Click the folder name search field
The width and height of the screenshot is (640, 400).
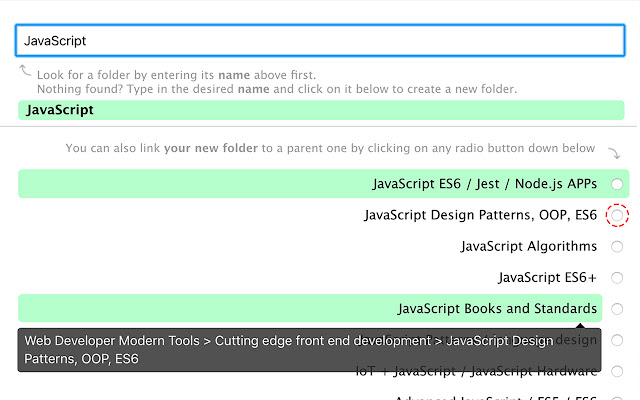320,40
